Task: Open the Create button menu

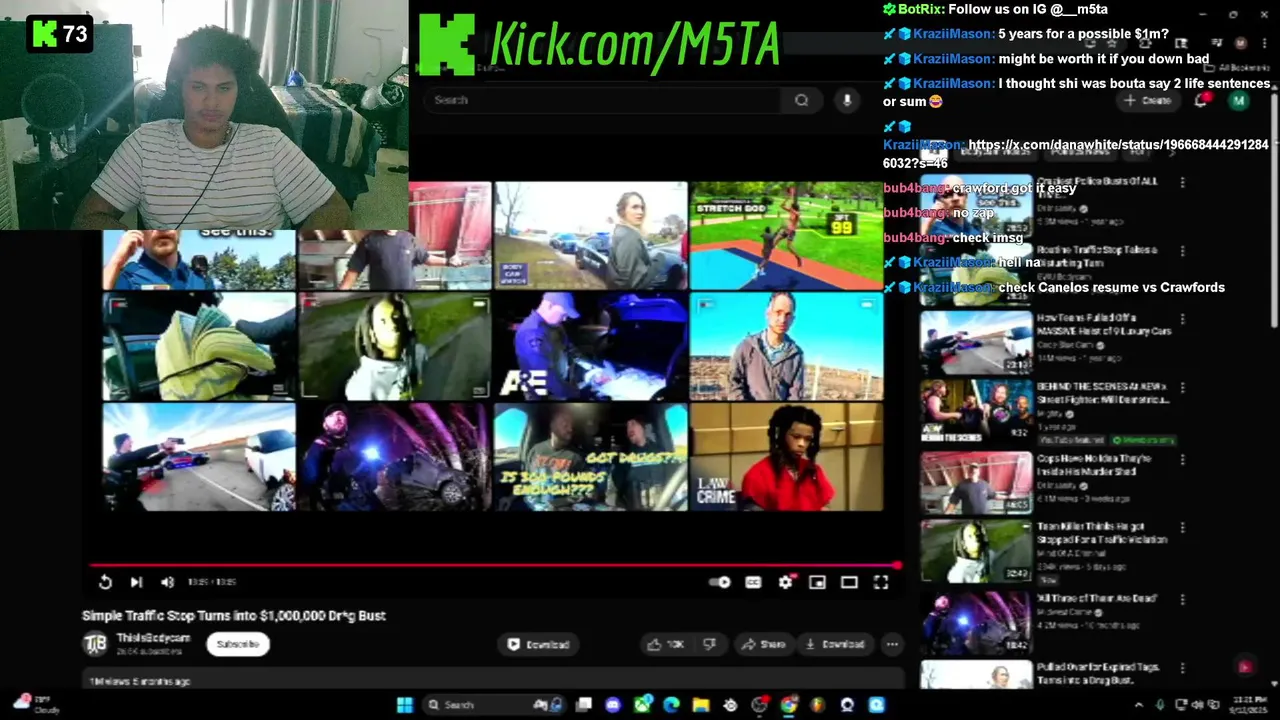Action: point(1148,100)
